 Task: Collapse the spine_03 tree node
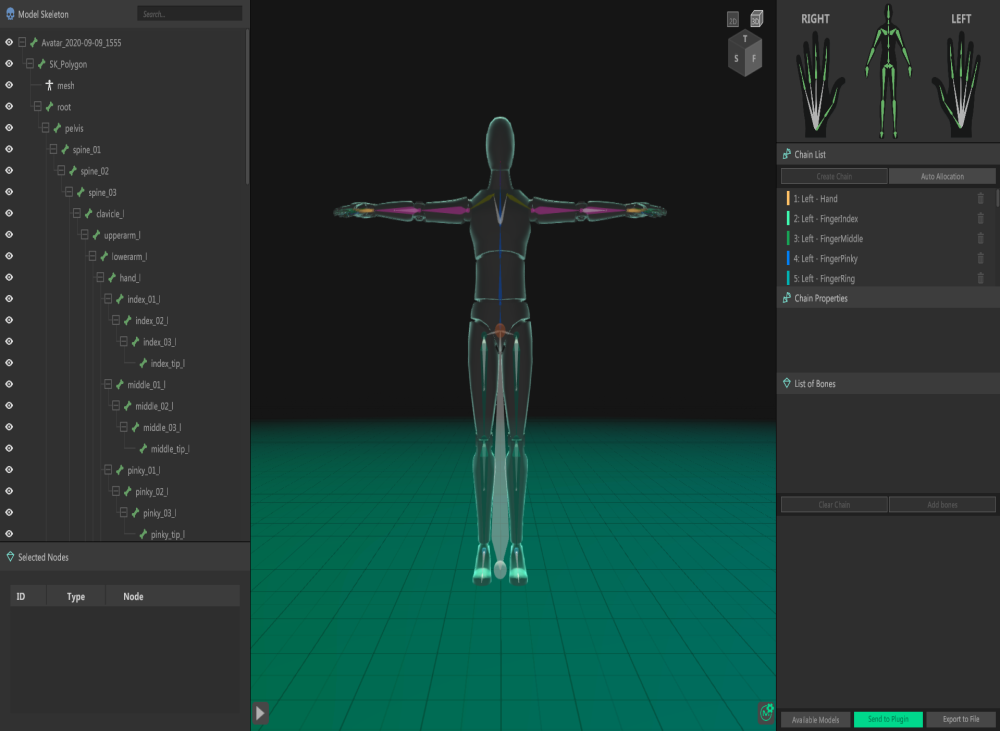click(68, 192)
